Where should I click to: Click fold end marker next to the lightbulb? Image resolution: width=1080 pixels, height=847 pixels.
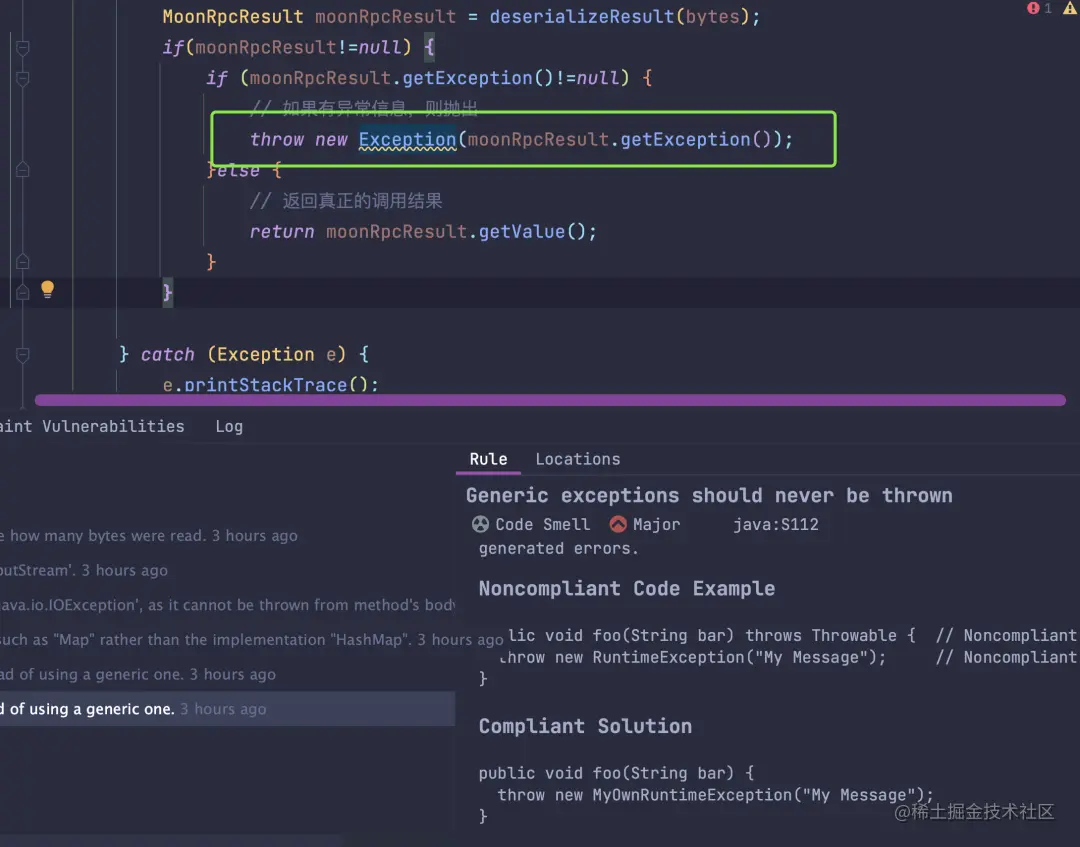pyautogui.click(x=23, y=293)
